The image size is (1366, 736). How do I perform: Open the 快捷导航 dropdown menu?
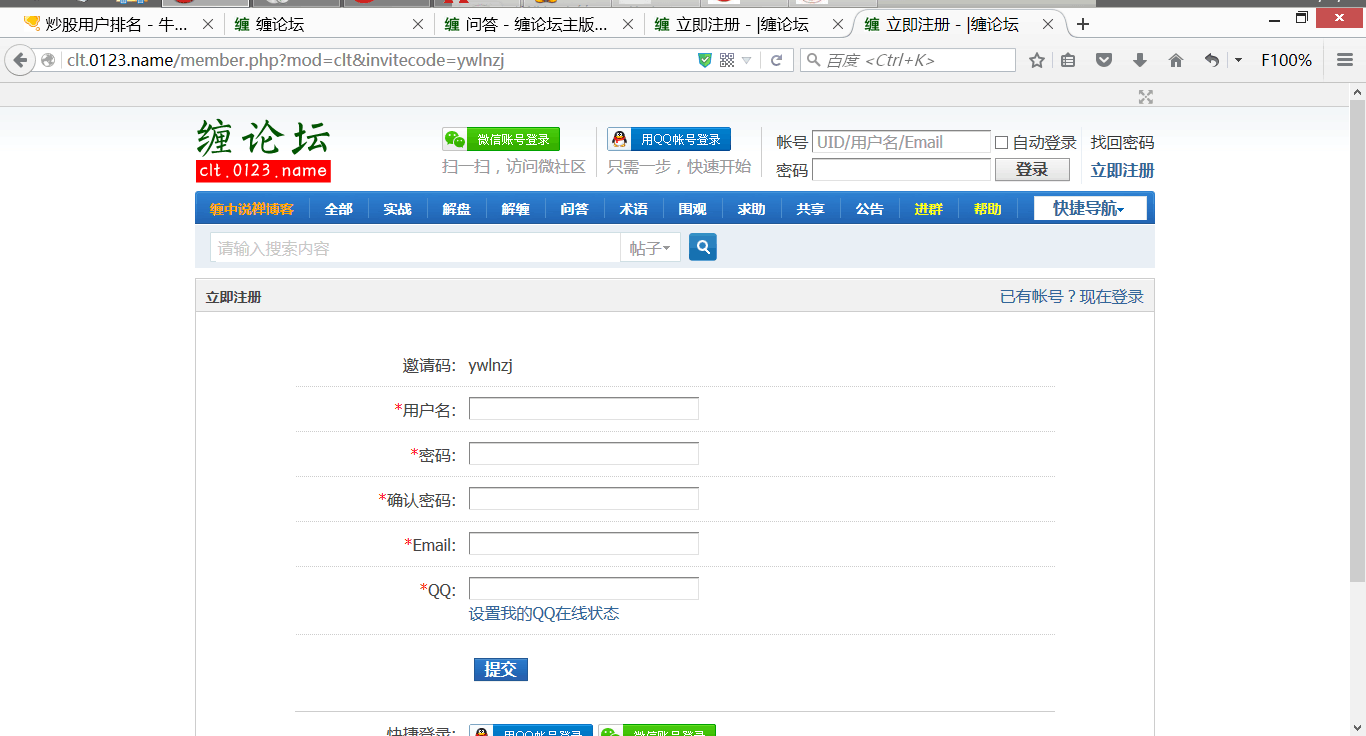1089,209
